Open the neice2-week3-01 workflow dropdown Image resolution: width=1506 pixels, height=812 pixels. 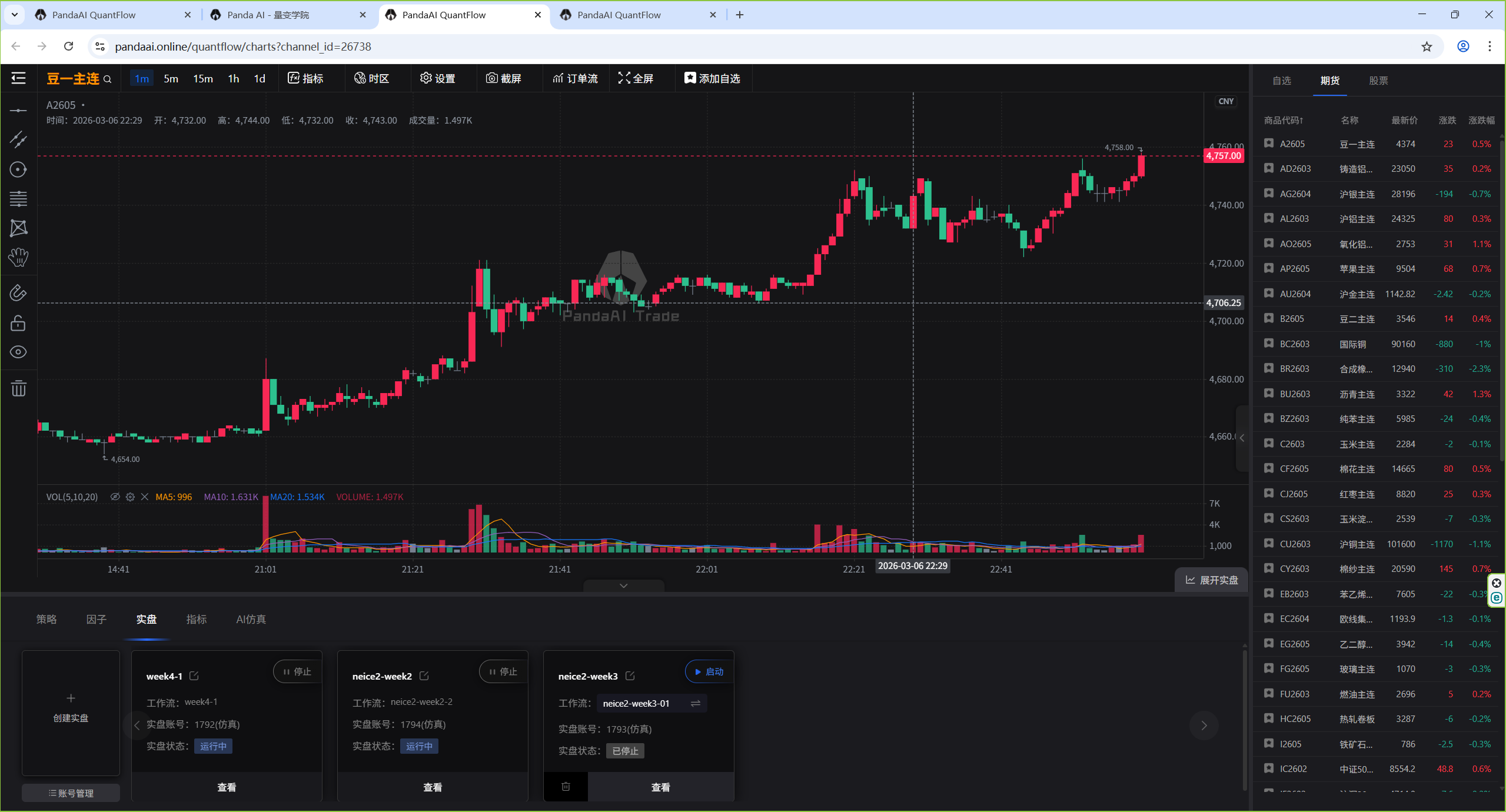coord(652,704)
